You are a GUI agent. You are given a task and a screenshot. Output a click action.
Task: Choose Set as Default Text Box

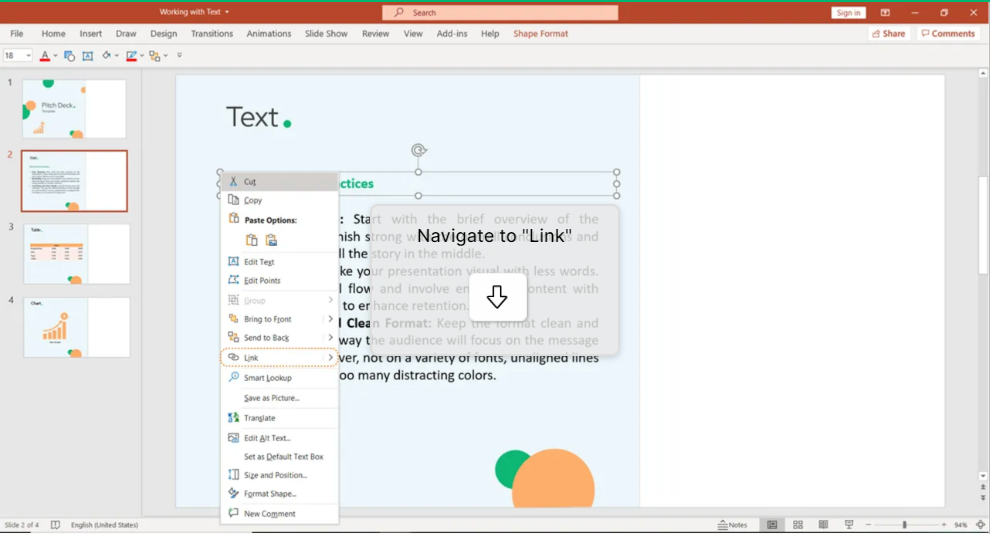279,456
